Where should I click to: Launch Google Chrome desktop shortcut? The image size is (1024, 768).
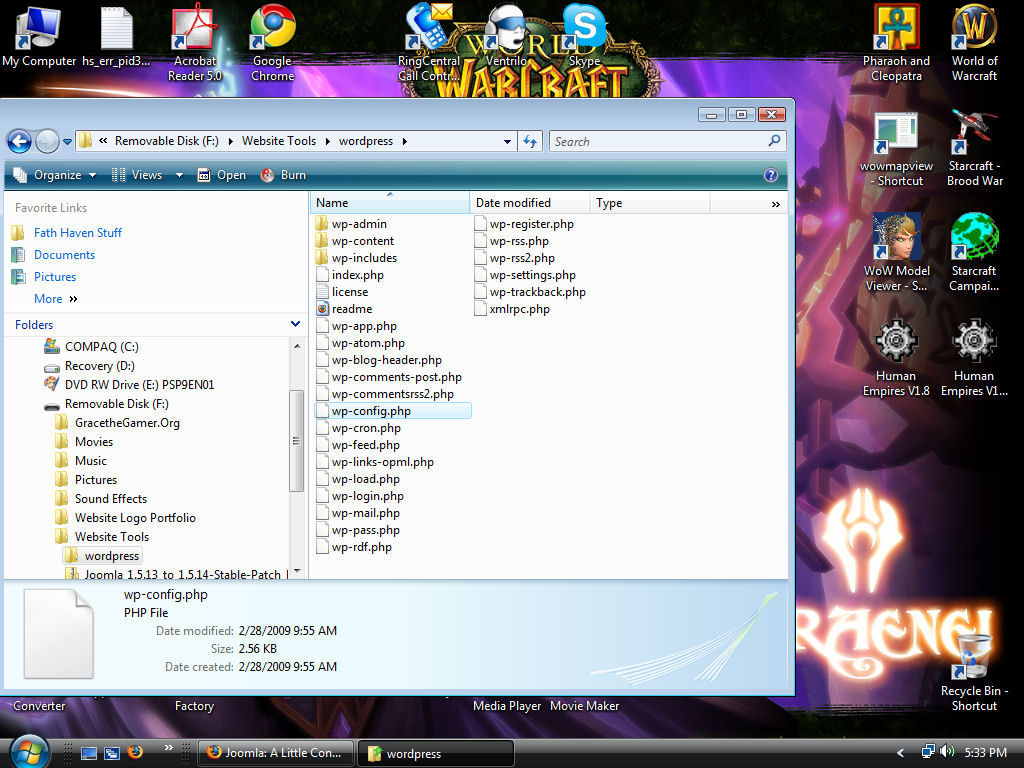(272, 42)
